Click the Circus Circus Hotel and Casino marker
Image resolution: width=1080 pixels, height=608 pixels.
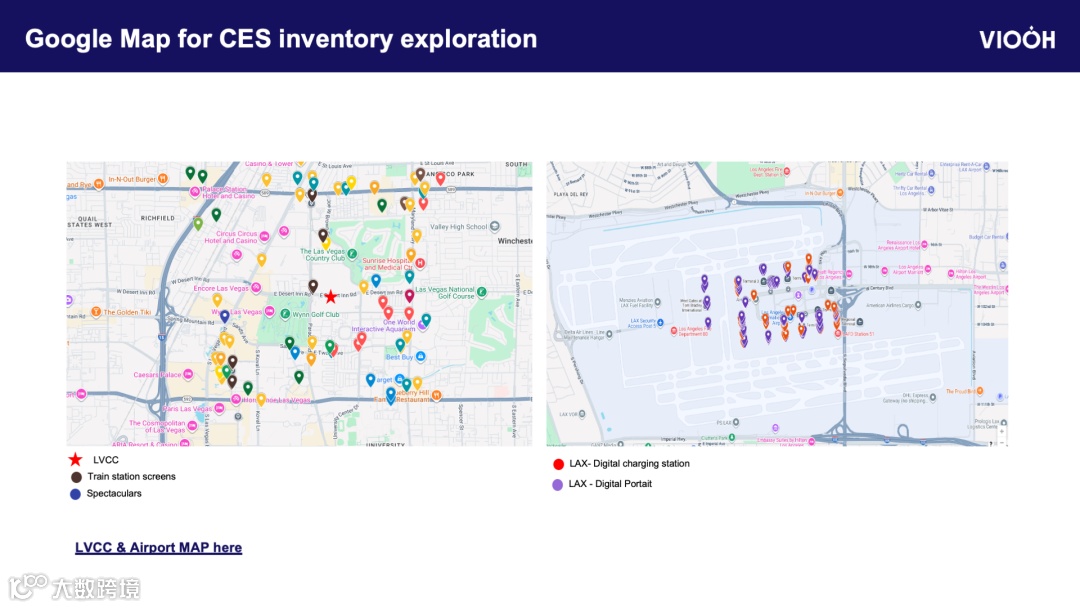point(264,236)
